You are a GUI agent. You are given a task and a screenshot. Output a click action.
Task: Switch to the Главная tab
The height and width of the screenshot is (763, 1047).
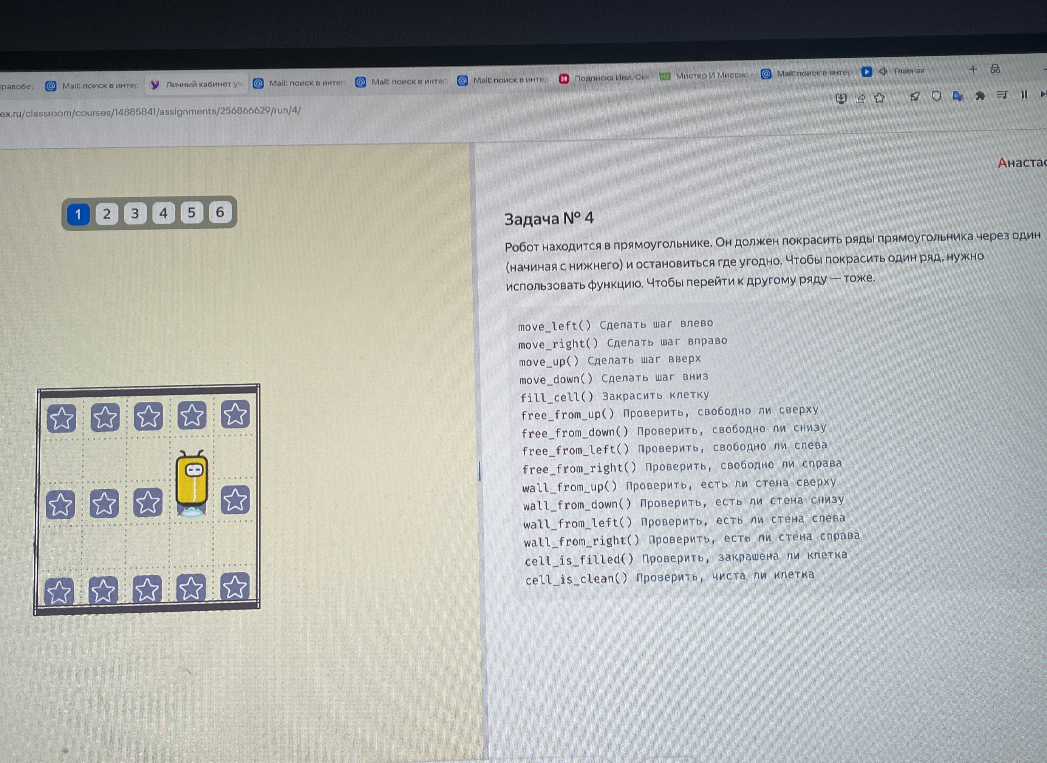[893, 71]
